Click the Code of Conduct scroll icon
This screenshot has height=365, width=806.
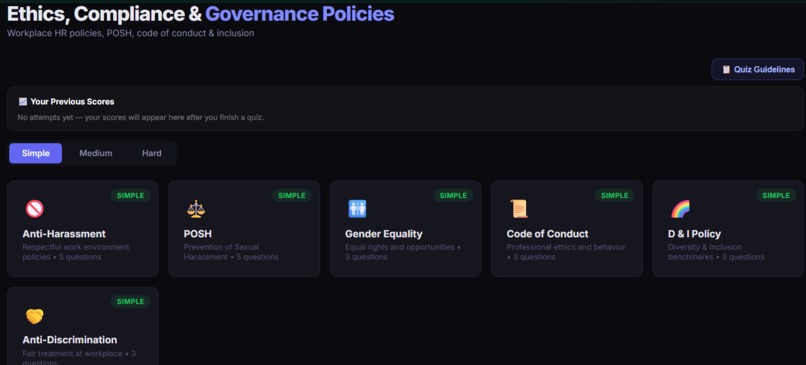pos(519,209)
